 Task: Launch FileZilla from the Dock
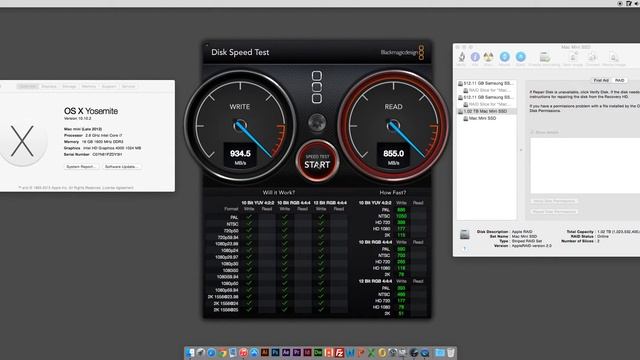pyautogui.click(x=339, y=353)
